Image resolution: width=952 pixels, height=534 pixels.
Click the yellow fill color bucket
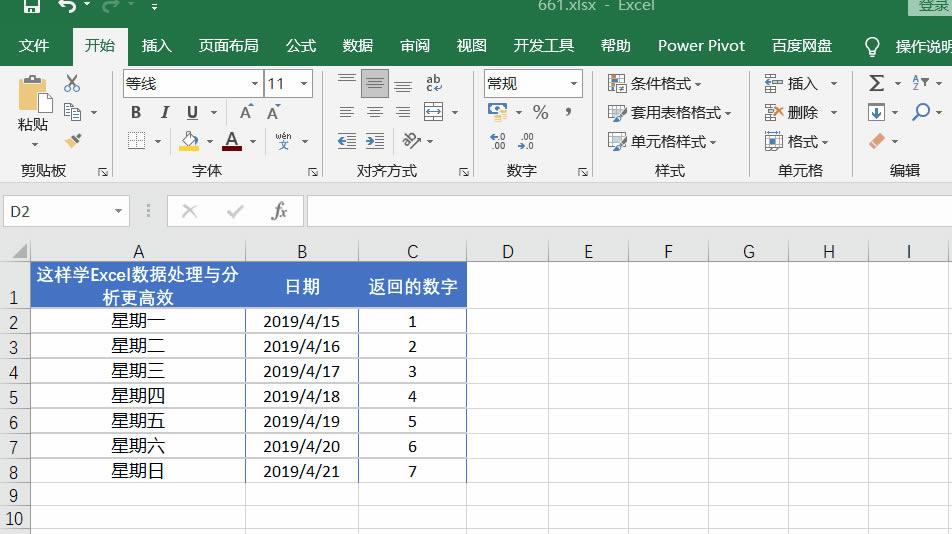click(189, 141)
